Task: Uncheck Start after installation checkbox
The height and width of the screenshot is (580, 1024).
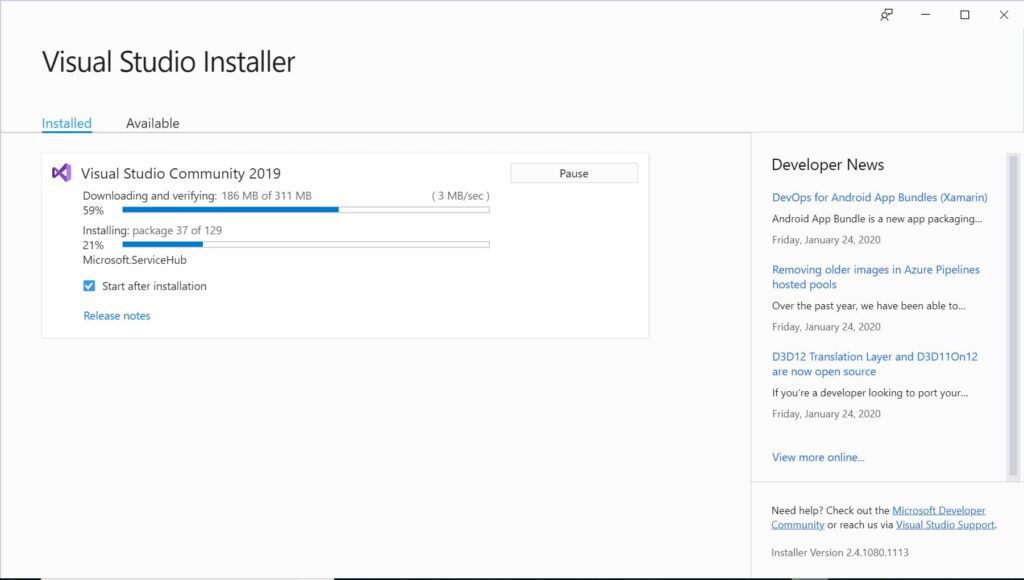Action: [x=90, y=286]
